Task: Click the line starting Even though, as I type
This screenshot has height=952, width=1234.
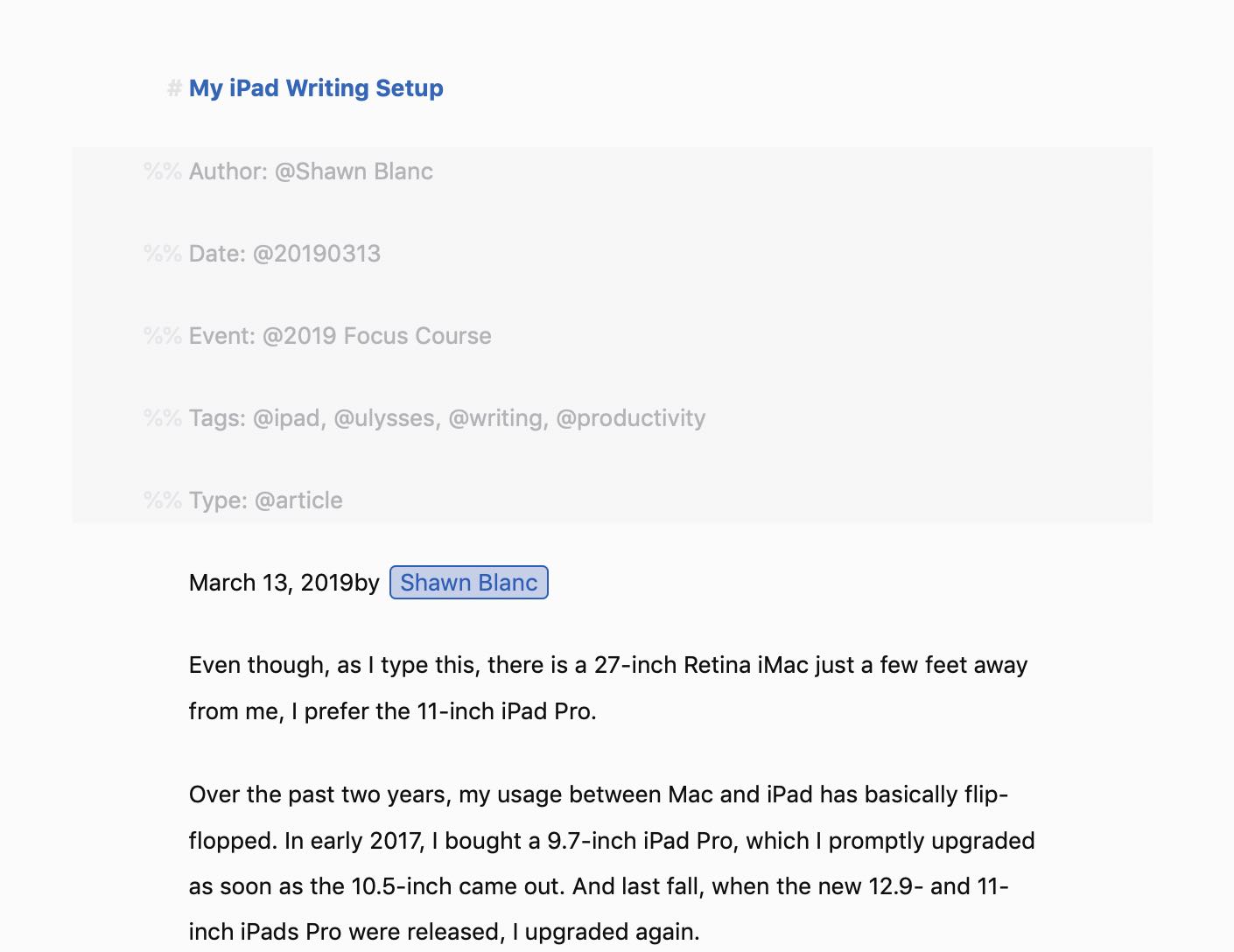Action: [x=608, y=665]
